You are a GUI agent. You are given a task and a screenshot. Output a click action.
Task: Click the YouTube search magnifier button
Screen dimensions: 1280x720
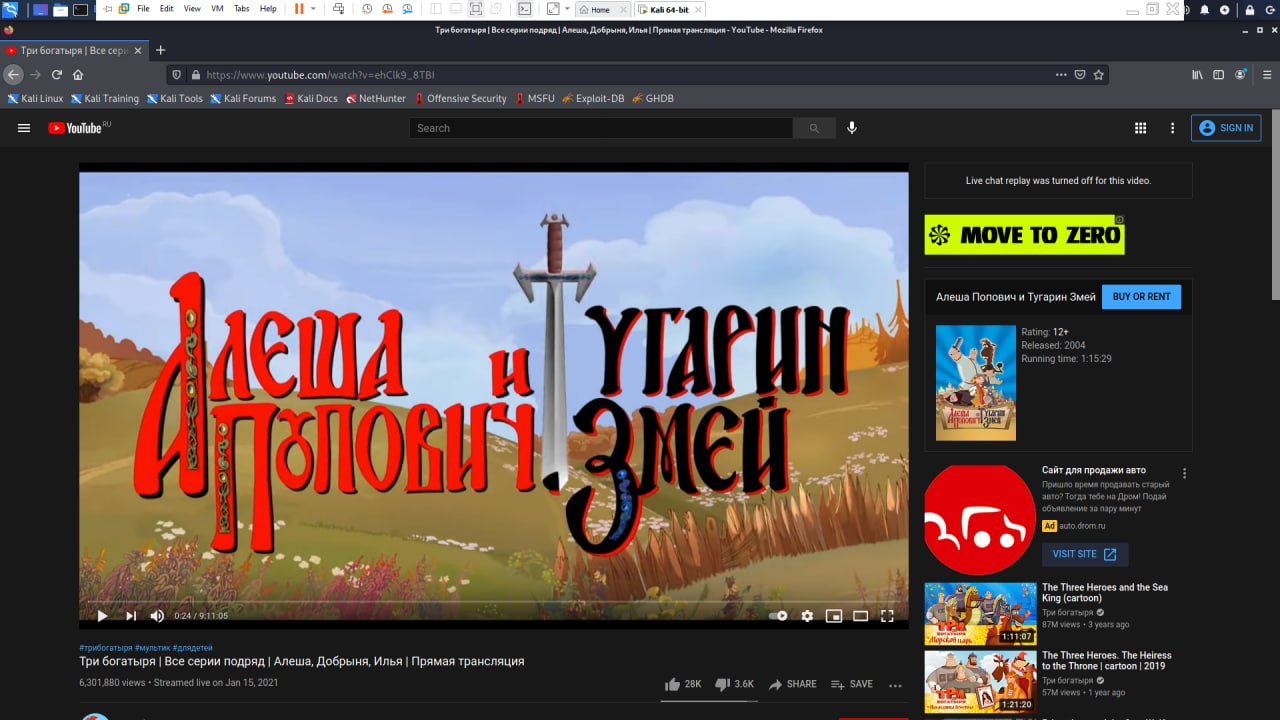click(x=814, y=128)
